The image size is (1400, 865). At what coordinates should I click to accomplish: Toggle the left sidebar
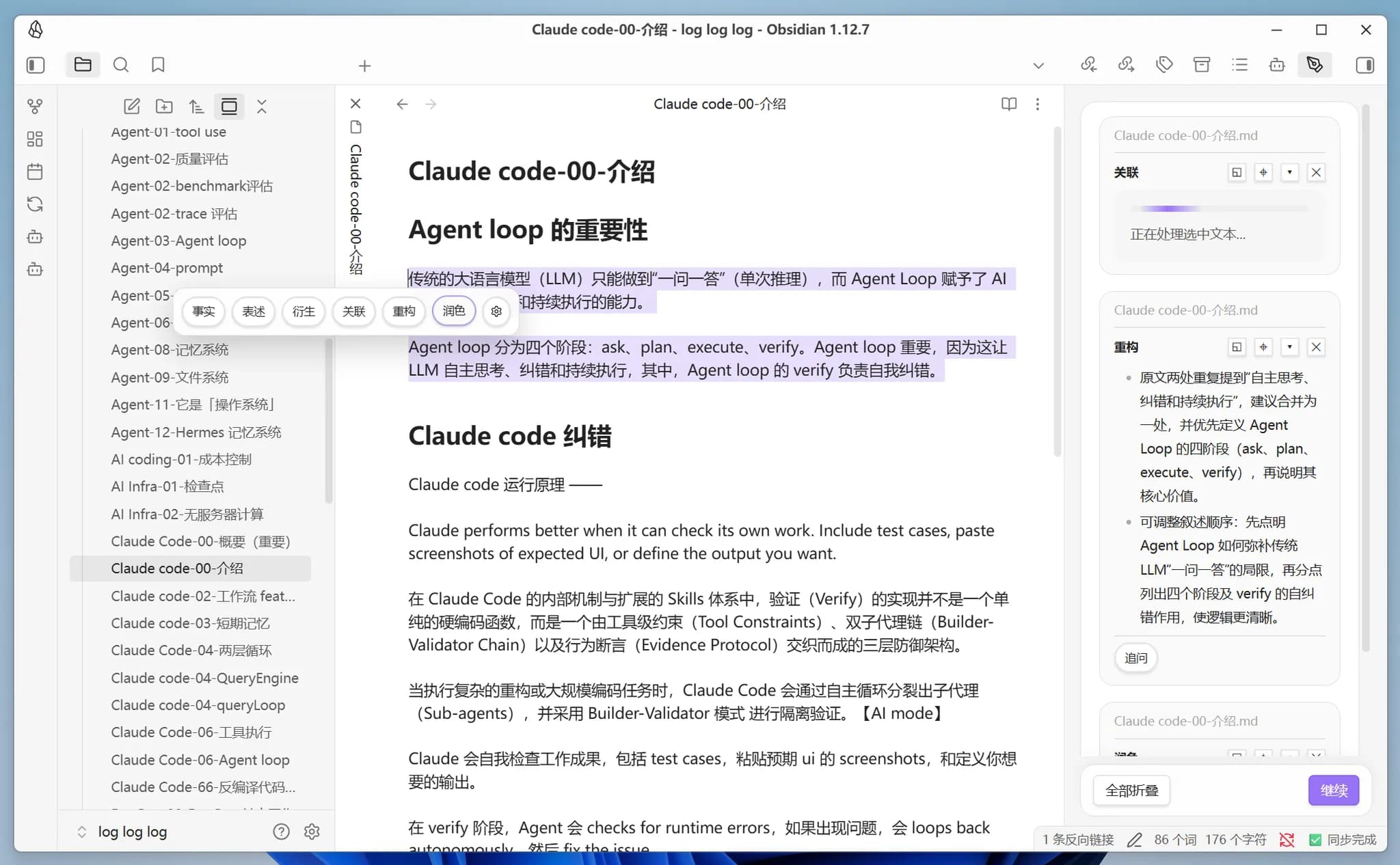[36, 65]
